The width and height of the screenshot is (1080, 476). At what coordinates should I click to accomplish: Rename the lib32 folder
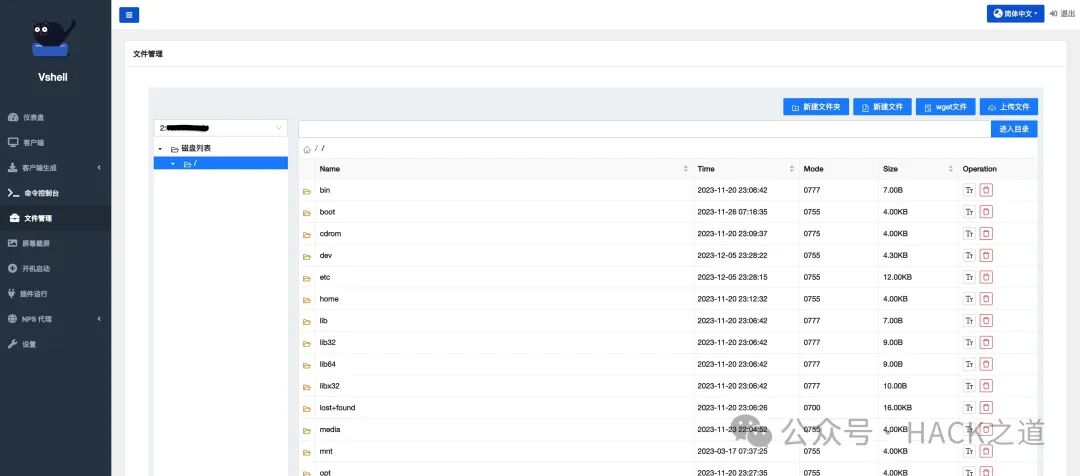coord(969,342)
